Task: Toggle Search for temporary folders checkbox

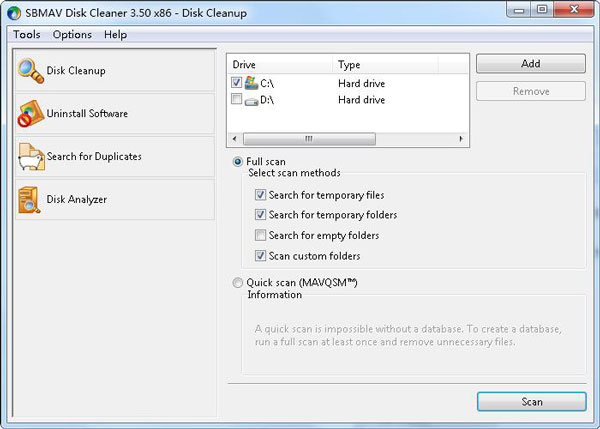Action: click(260, 215)
